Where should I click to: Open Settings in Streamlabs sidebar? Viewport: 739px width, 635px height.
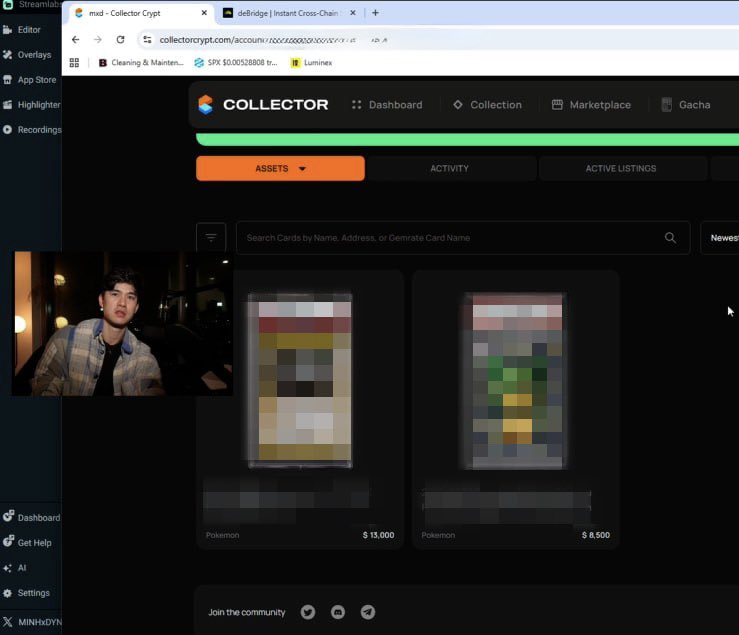[26, 593]
